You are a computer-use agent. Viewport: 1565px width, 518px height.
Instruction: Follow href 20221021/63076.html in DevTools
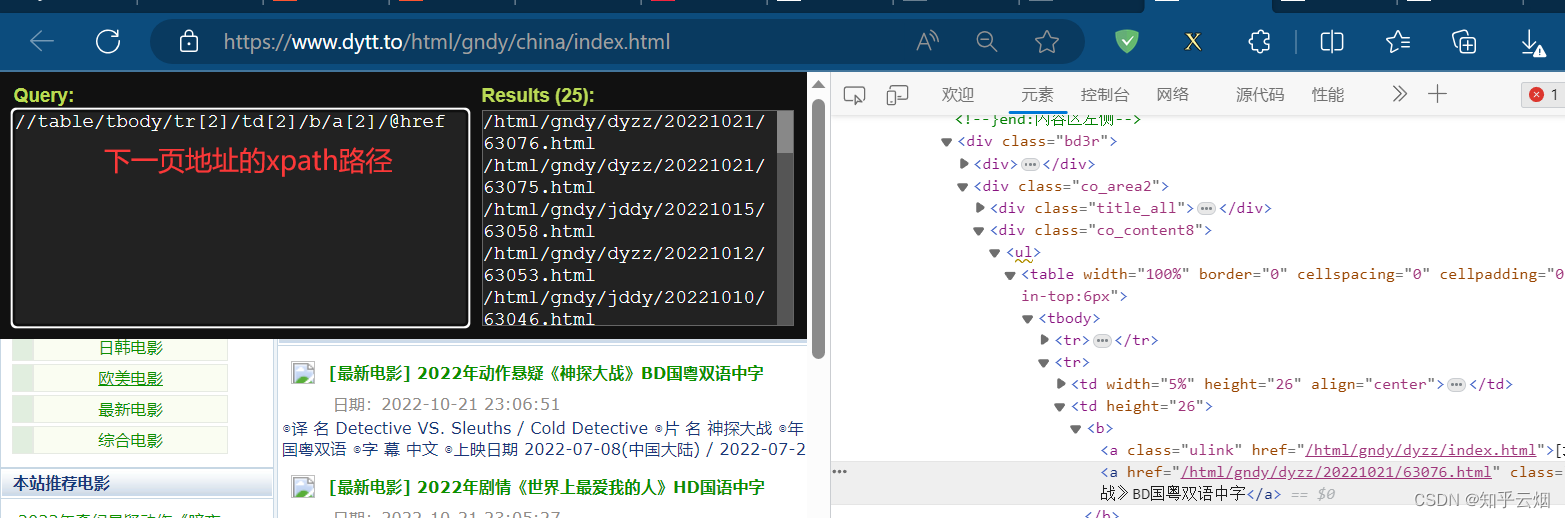point(1337,472)
